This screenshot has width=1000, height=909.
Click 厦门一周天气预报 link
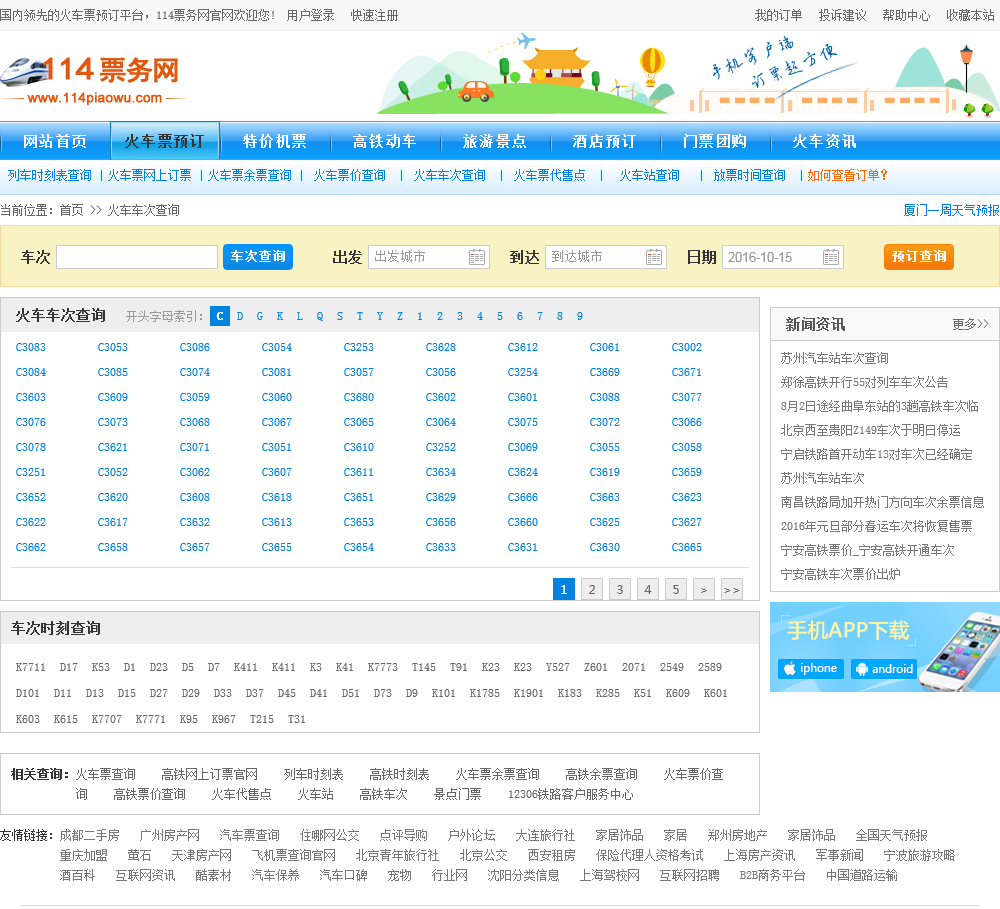click(951, 210)
